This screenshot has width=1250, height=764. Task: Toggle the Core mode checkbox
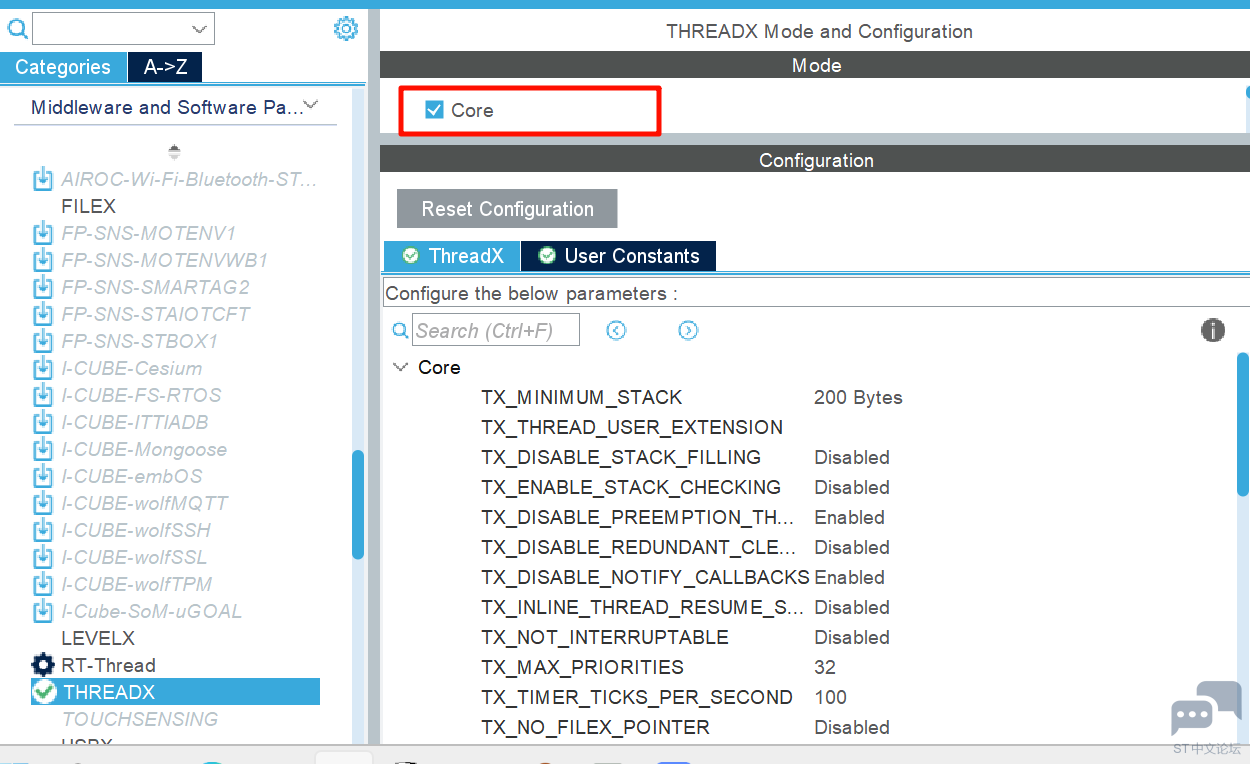(434, 110)
